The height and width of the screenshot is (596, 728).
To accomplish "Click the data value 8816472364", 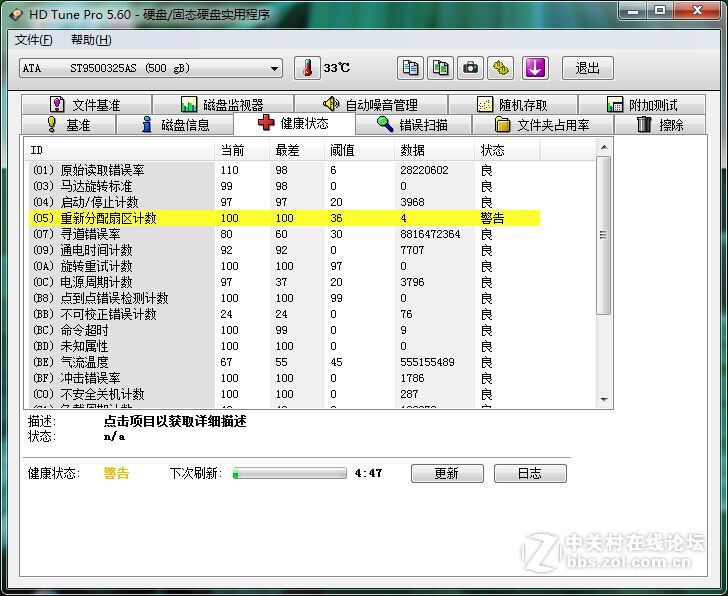I will point(430,234).
